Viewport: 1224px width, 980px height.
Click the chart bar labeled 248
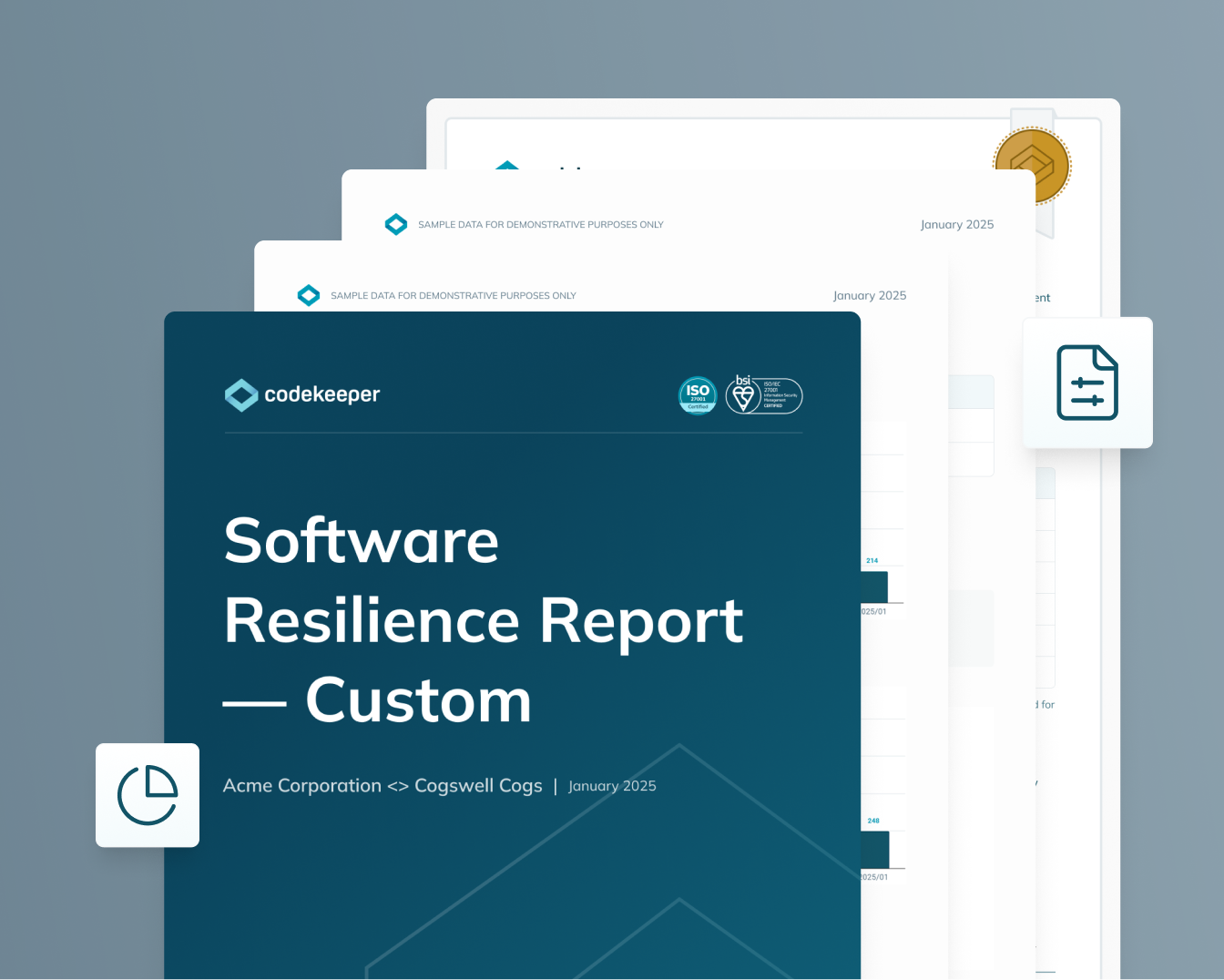click(875, 850)
